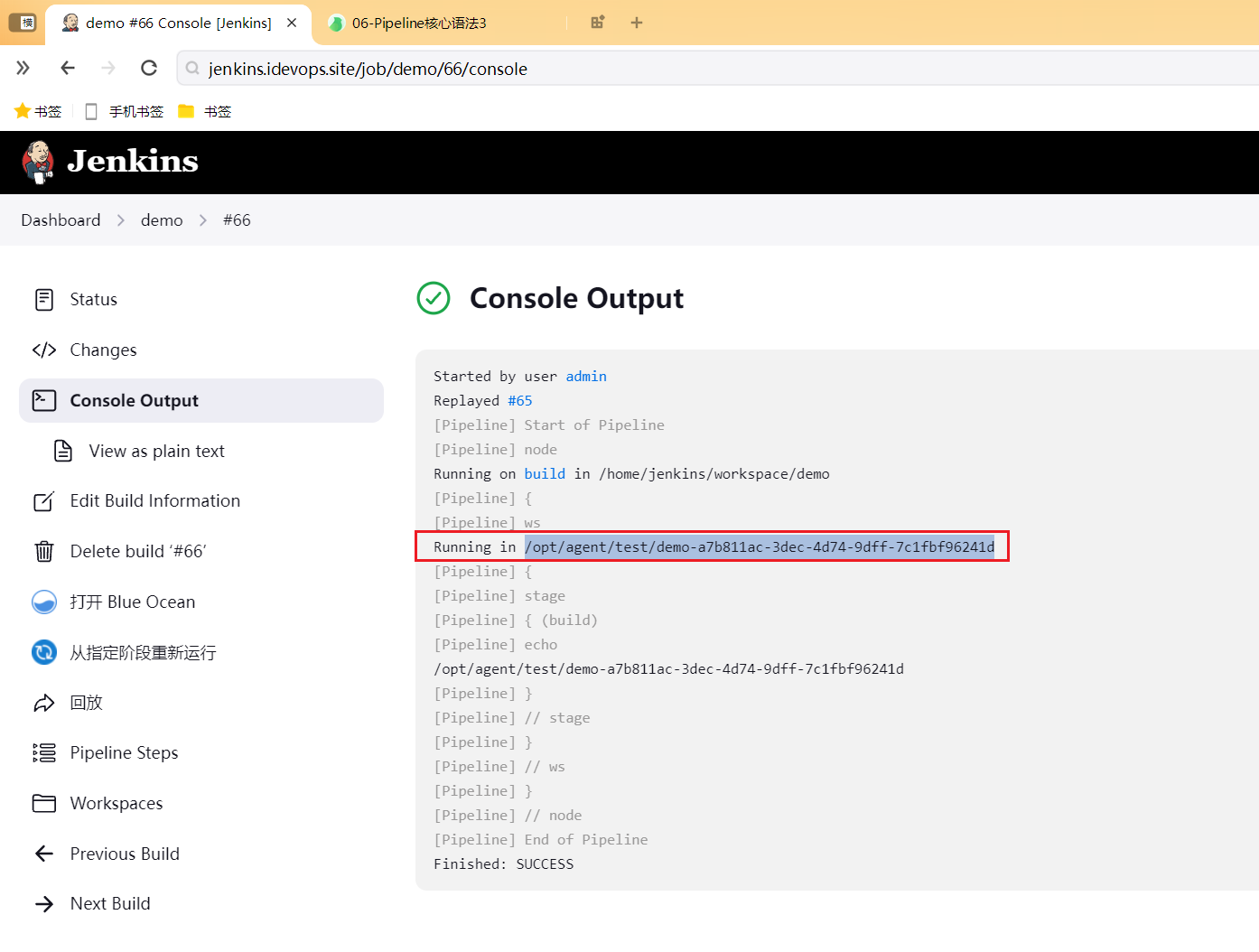Click the Next Build right arrow icon
This screenshot has height=952, width=1259.
(44, 903)
